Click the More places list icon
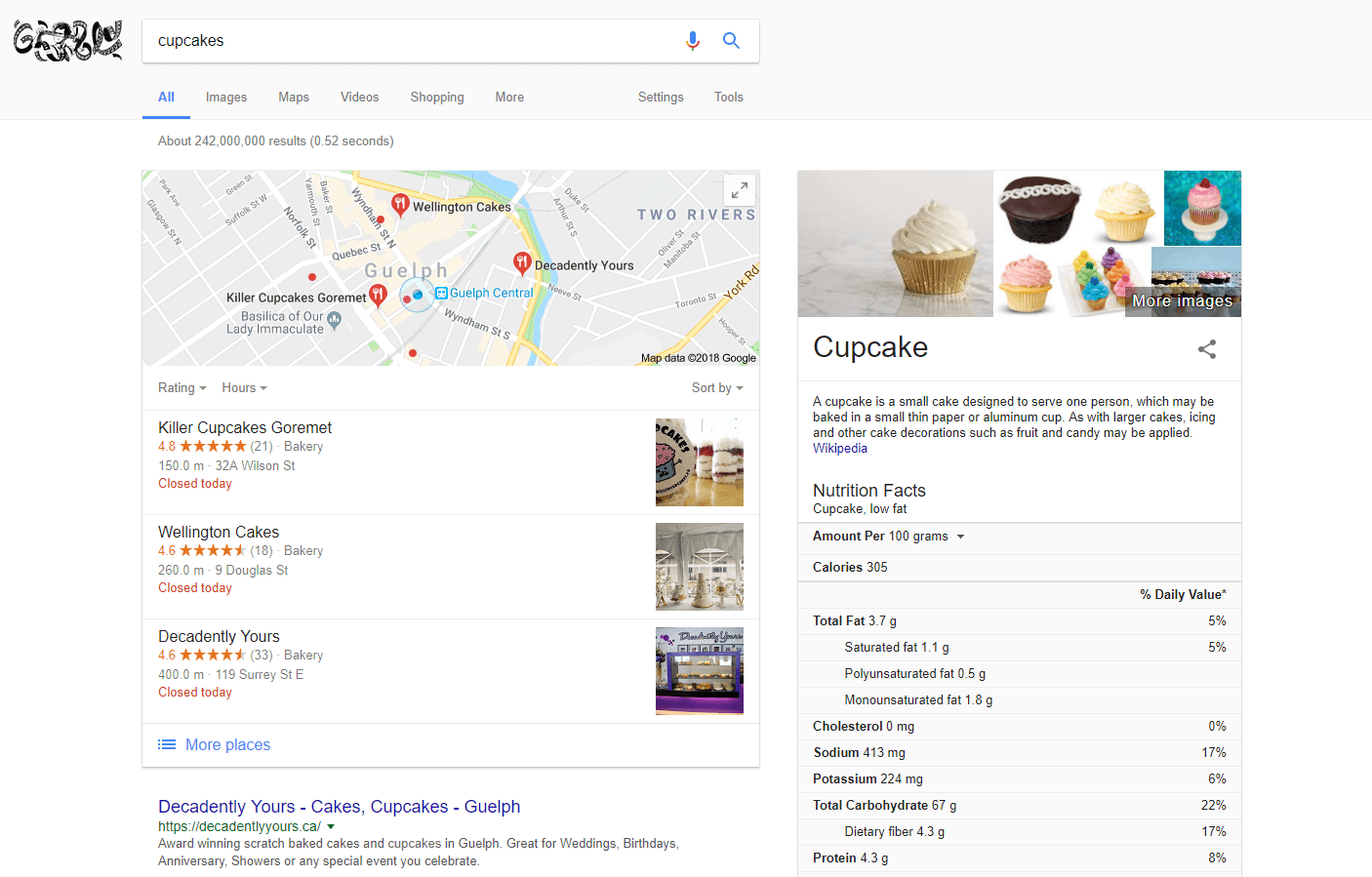The height and width of the screenshot is (877, 1372). 167,744
